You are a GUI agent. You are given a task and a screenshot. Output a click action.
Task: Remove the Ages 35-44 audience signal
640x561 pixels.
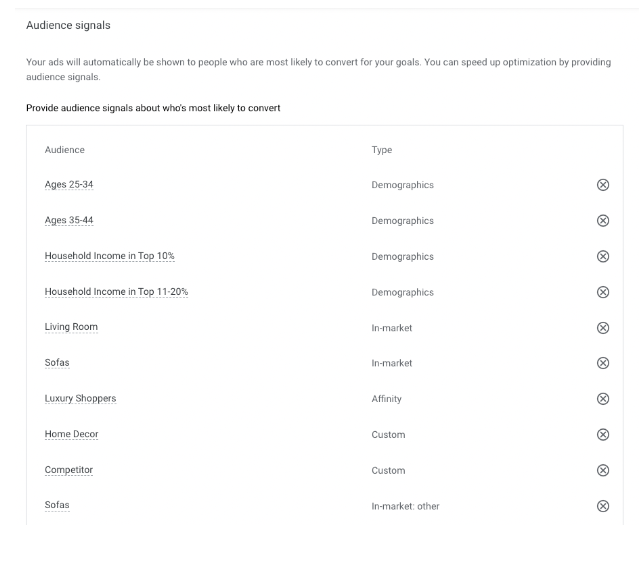(x=602, y=221)
